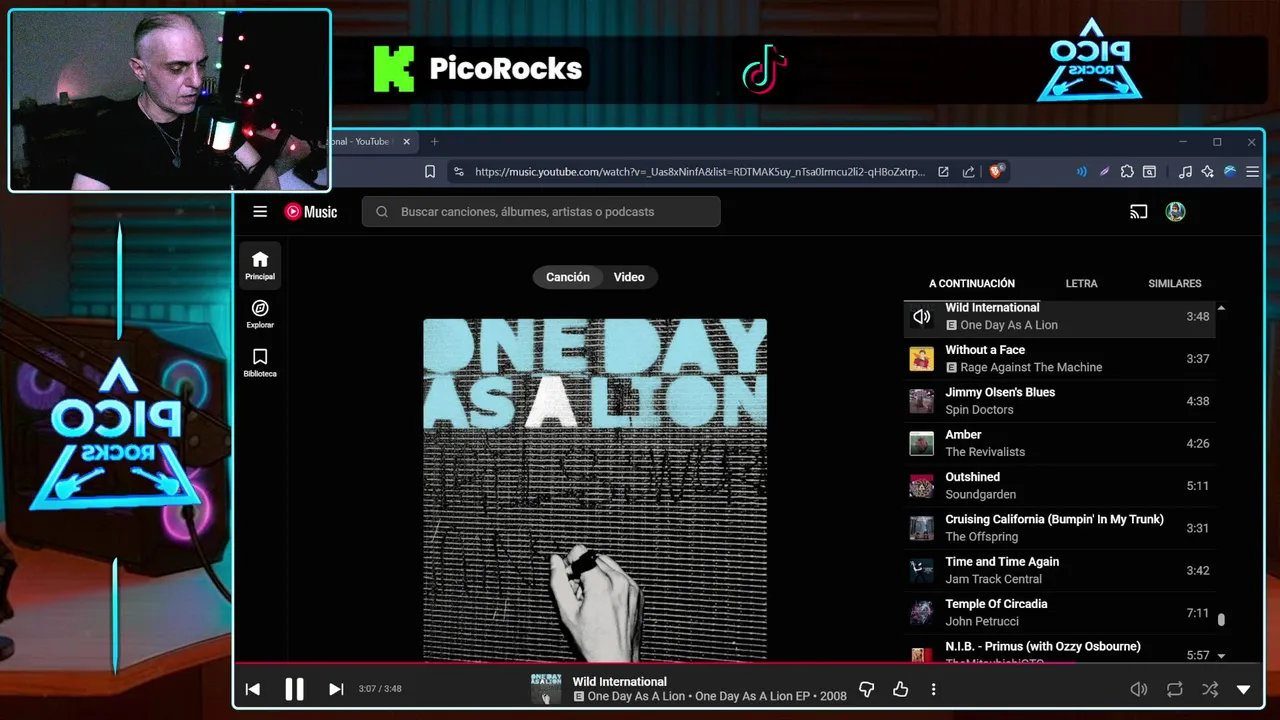The height and width of the screenshot is (720, 1280).
Task: Open Rage Against The Machine artist link
Action: [1031, 367]
